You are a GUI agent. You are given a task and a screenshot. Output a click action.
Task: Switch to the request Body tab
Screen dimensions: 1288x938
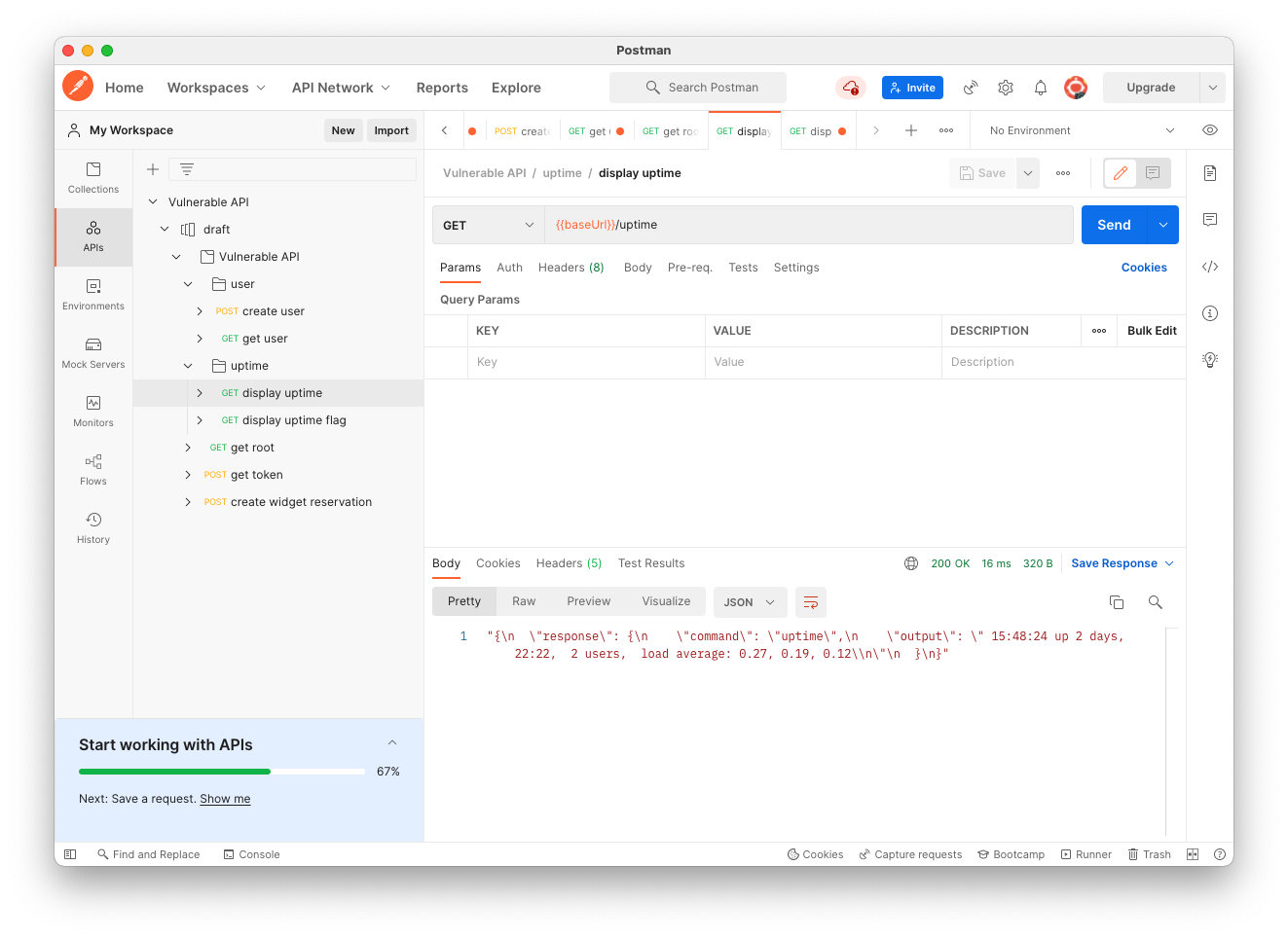(x=638, y=268)
